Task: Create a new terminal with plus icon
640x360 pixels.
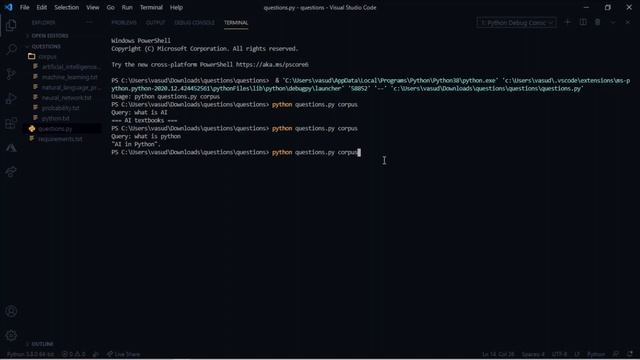Action: pos(567,22)
